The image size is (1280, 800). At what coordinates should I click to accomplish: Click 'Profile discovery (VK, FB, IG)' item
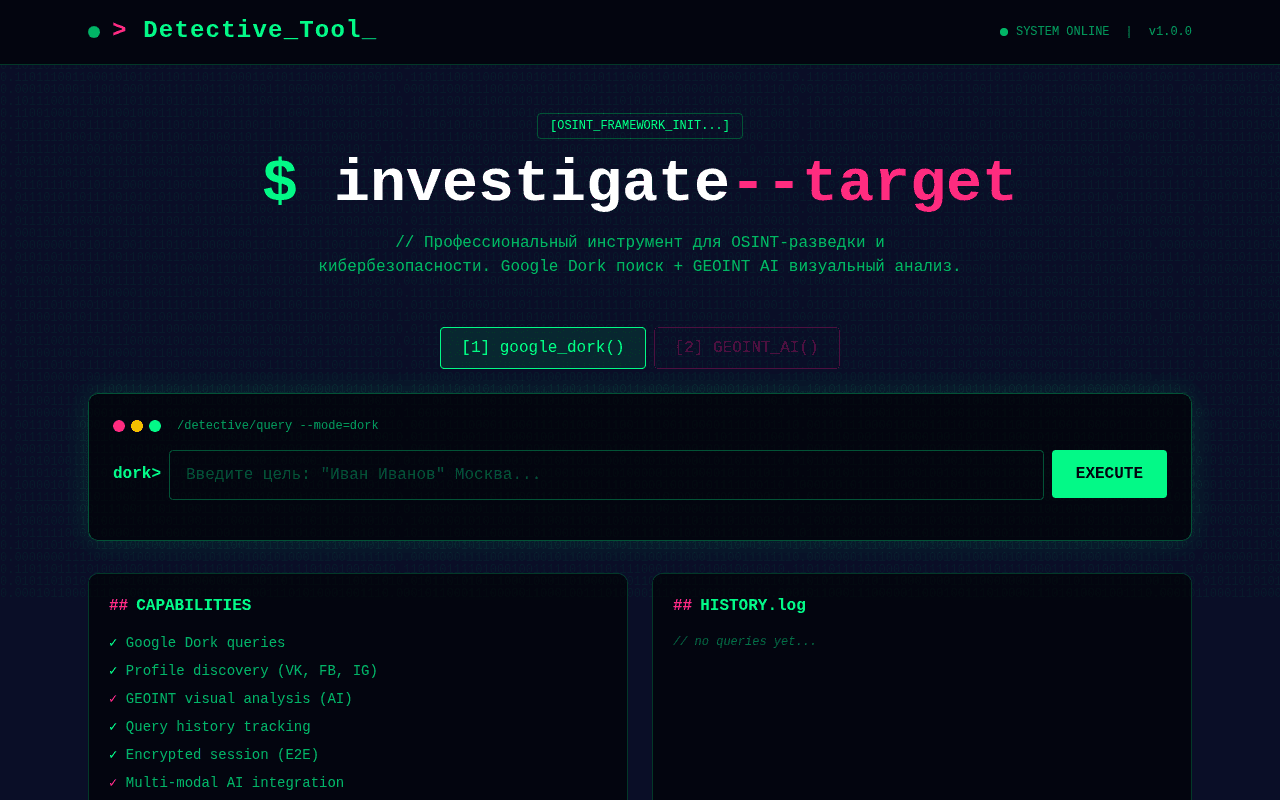pyautogui.click(x=243, y=671)
